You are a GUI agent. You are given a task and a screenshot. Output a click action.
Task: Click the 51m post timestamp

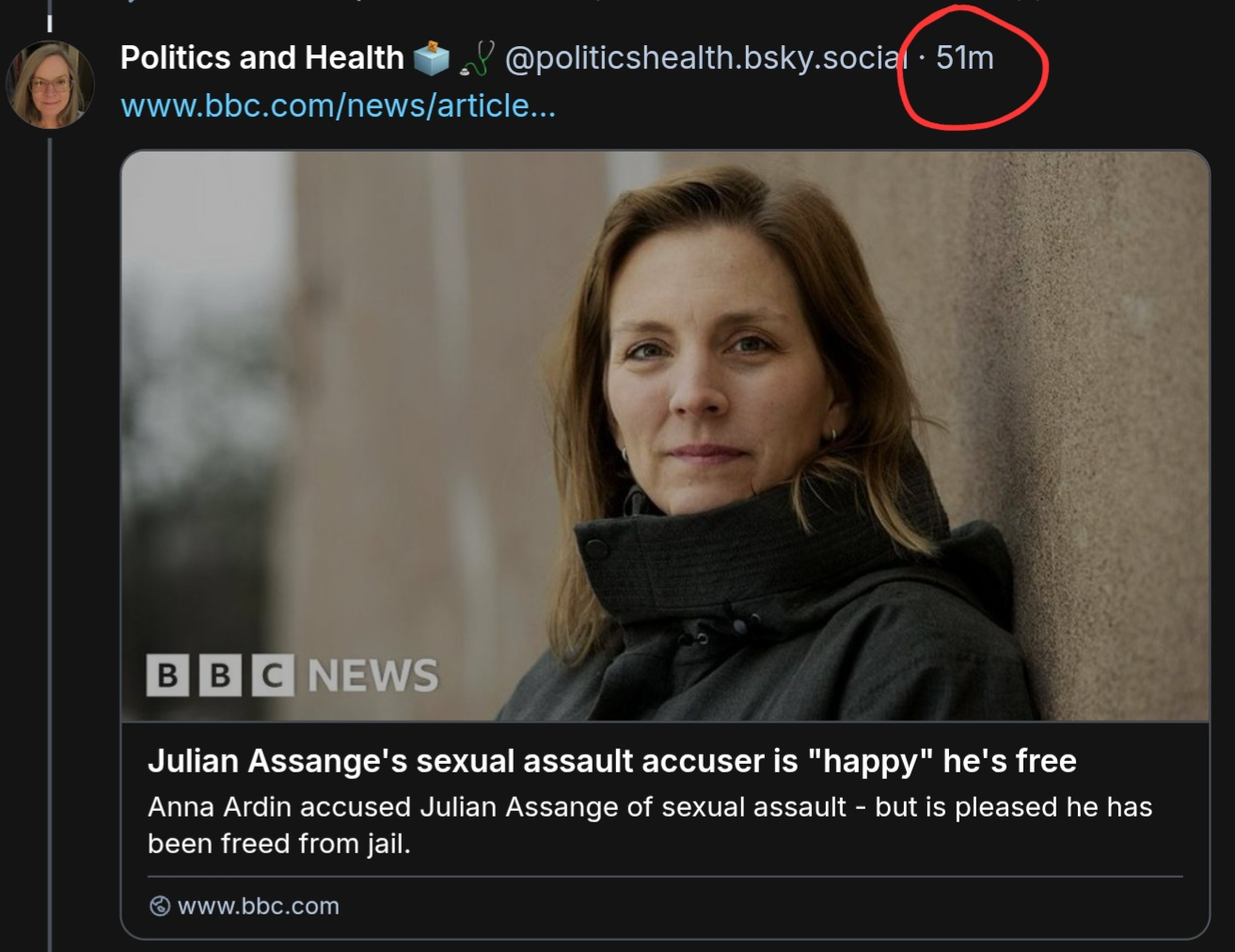point(964,58)
